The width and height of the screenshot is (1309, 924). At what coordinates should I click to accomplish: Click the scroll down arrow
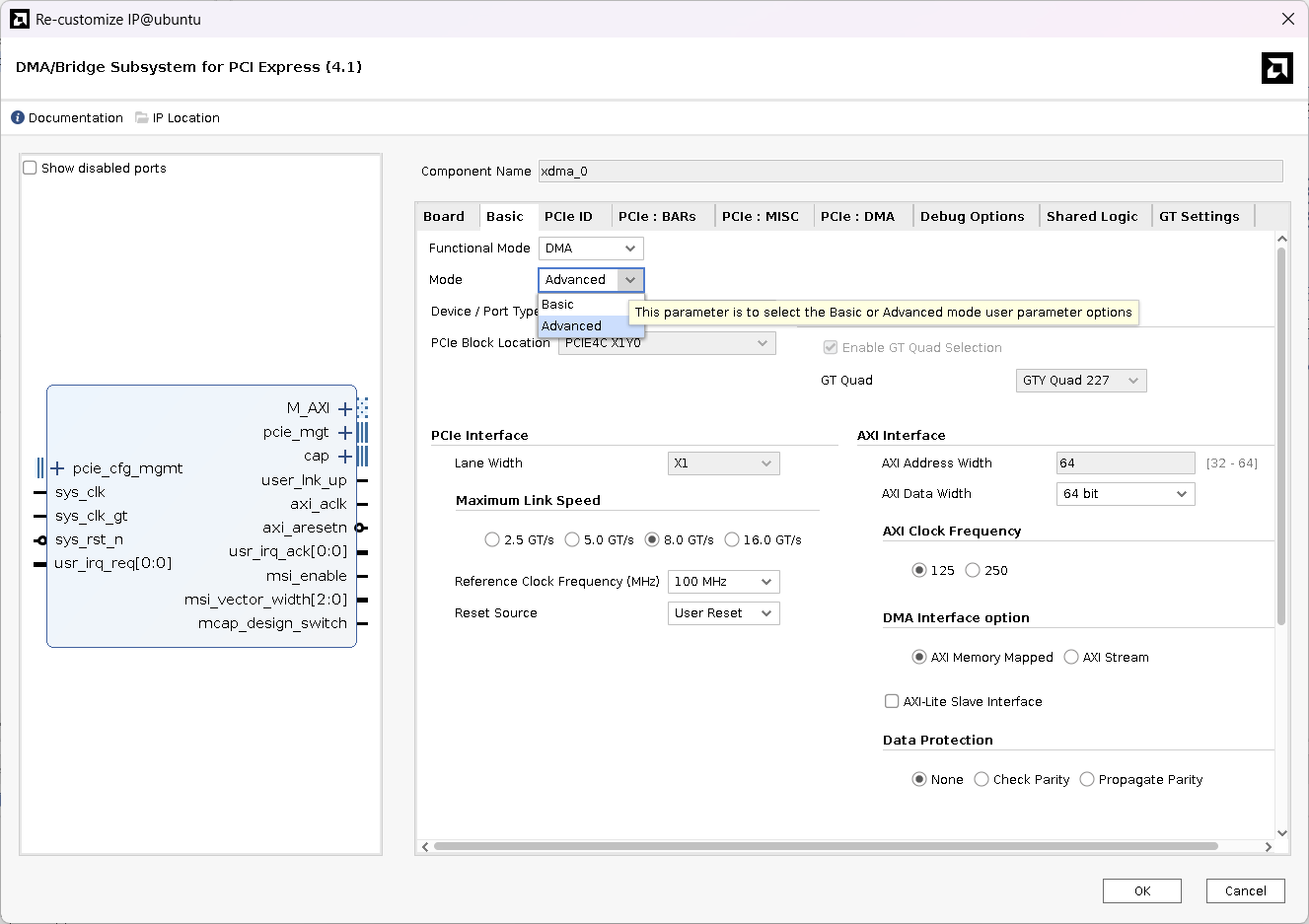[1282, 833]
